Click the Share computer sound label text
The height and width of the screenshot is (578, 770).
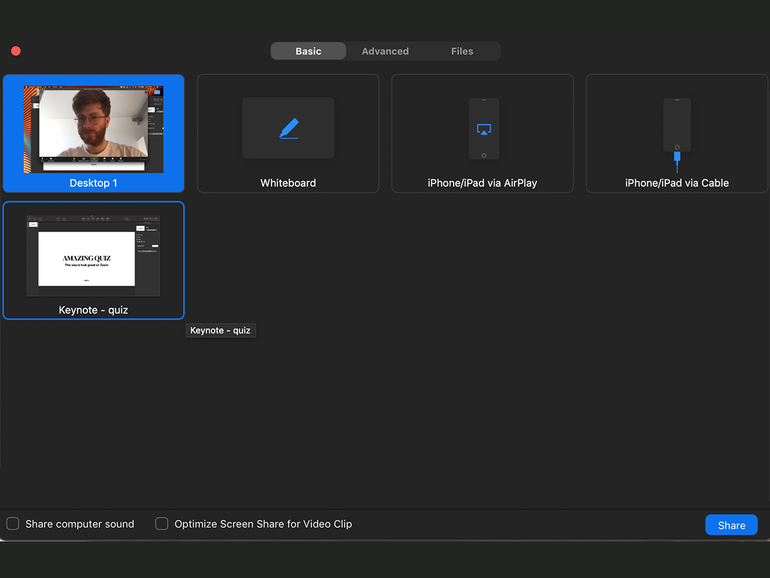click(x=80, y=524)
